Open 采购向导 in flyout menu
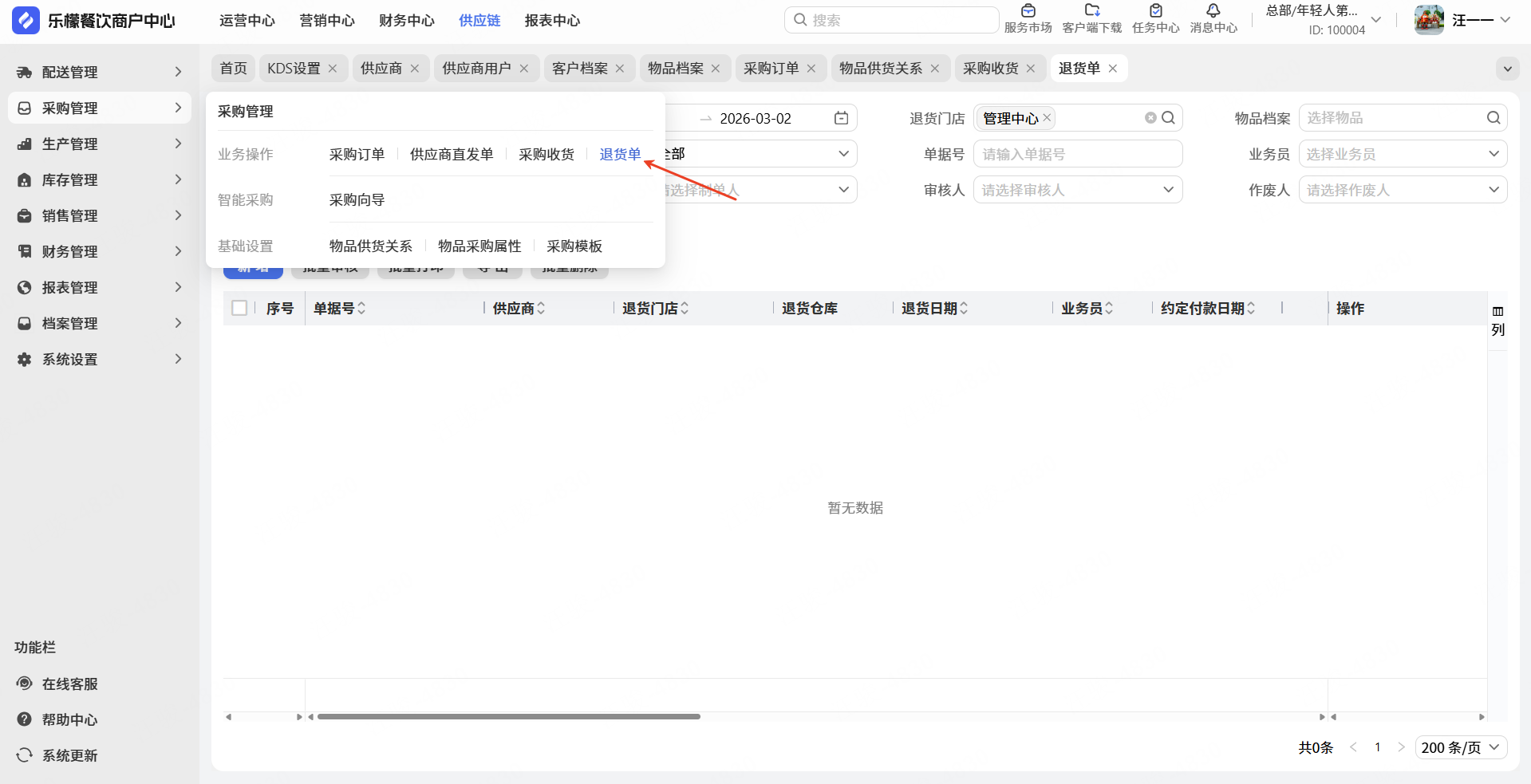Image resolution: width=1531 pixels, height=784 pixels. click(x=357, y=200)
